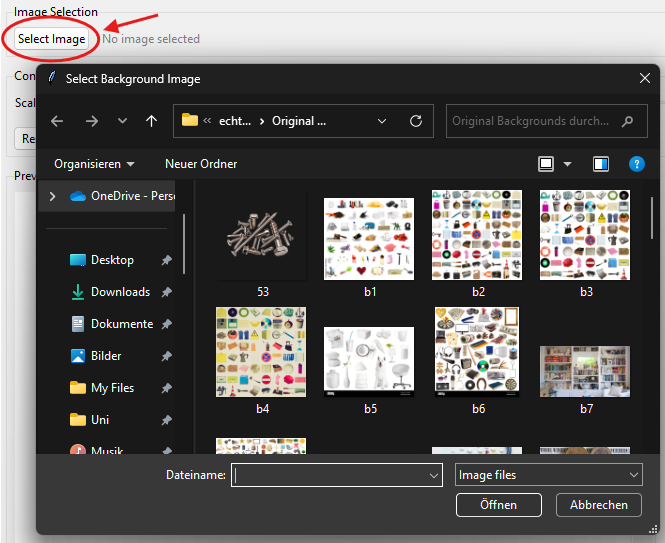Viewport: 665px width, 543px height.
Task: Click the pin icon next to Downloads
Action: (167, 292)
